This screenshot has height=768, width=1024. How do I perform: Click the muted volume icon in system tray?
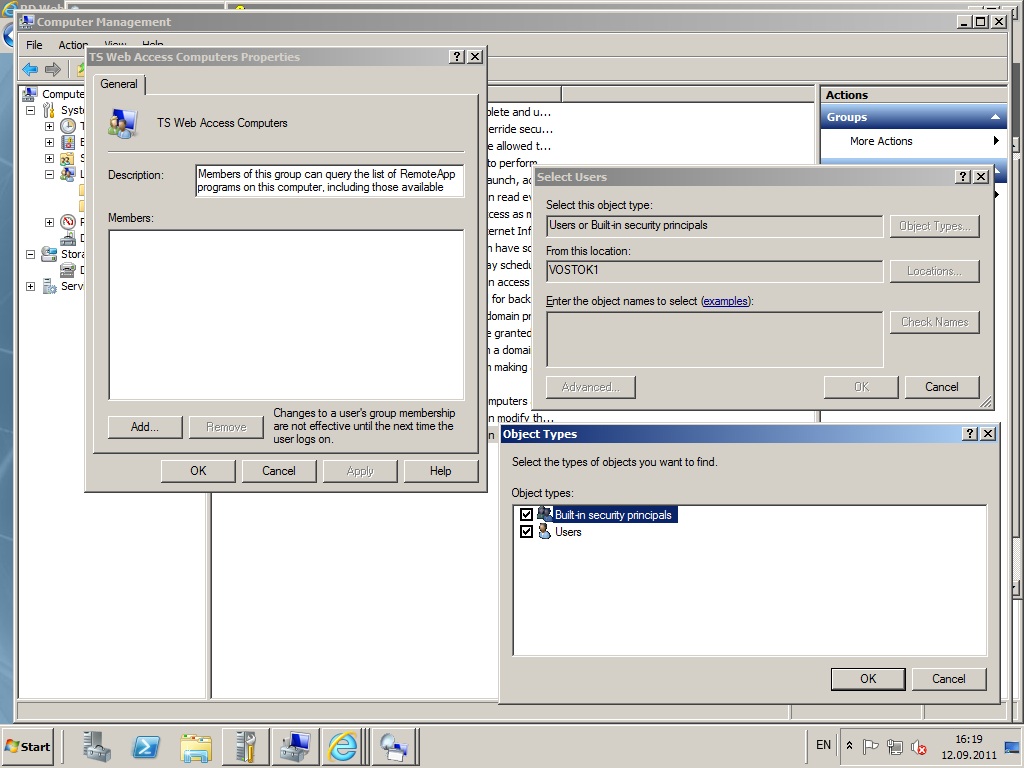click(918, 747)
